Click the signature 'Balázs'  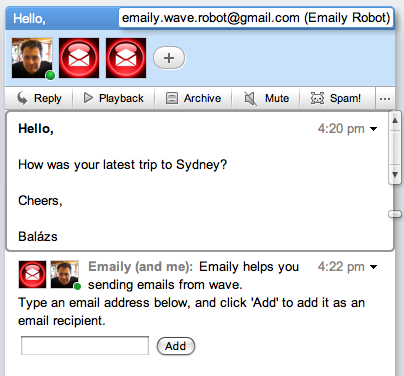pos(38,237)
